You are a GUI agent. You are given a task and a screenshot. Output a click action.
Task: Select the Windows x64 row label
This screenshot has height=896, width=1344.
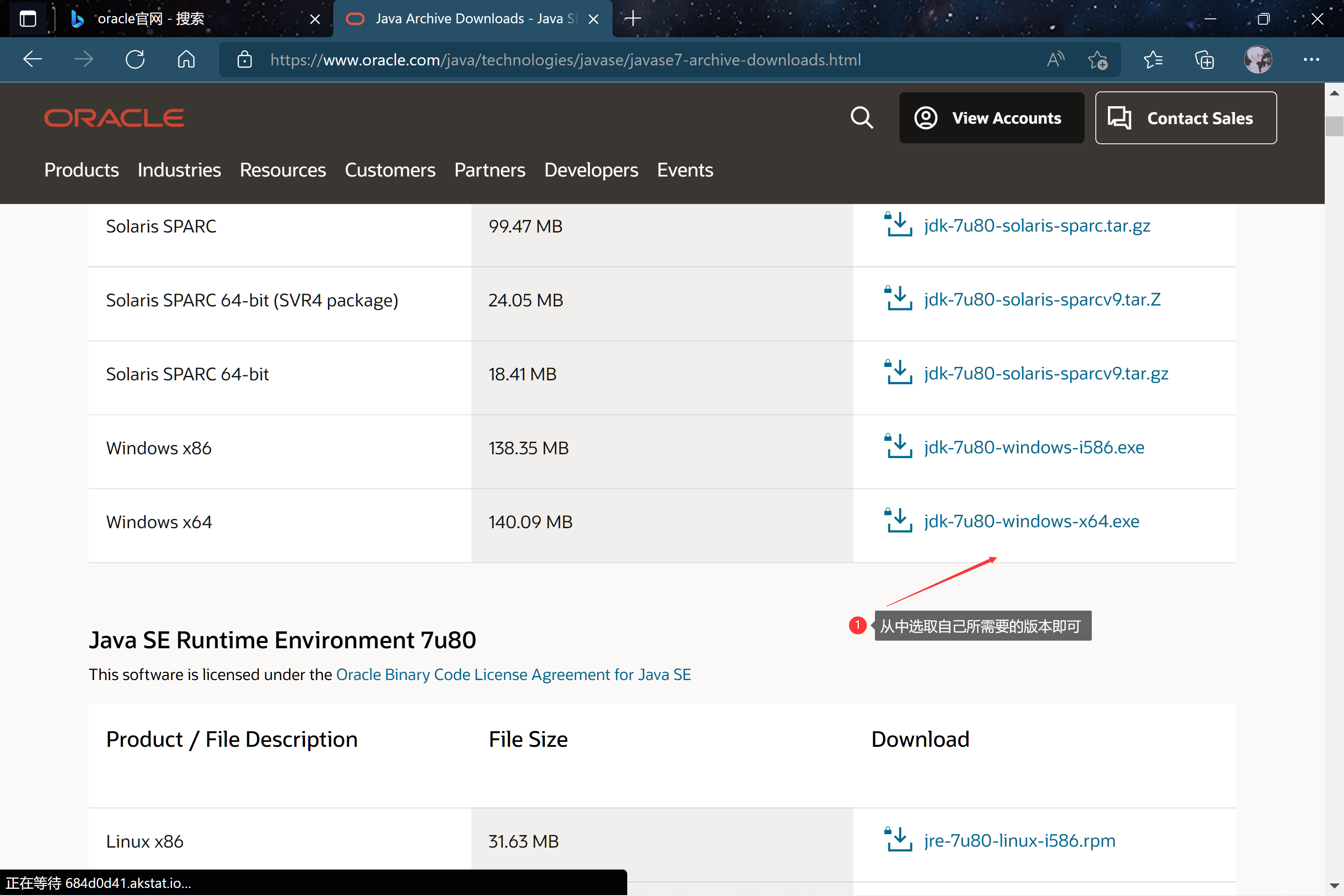click(x=159, y=522)
